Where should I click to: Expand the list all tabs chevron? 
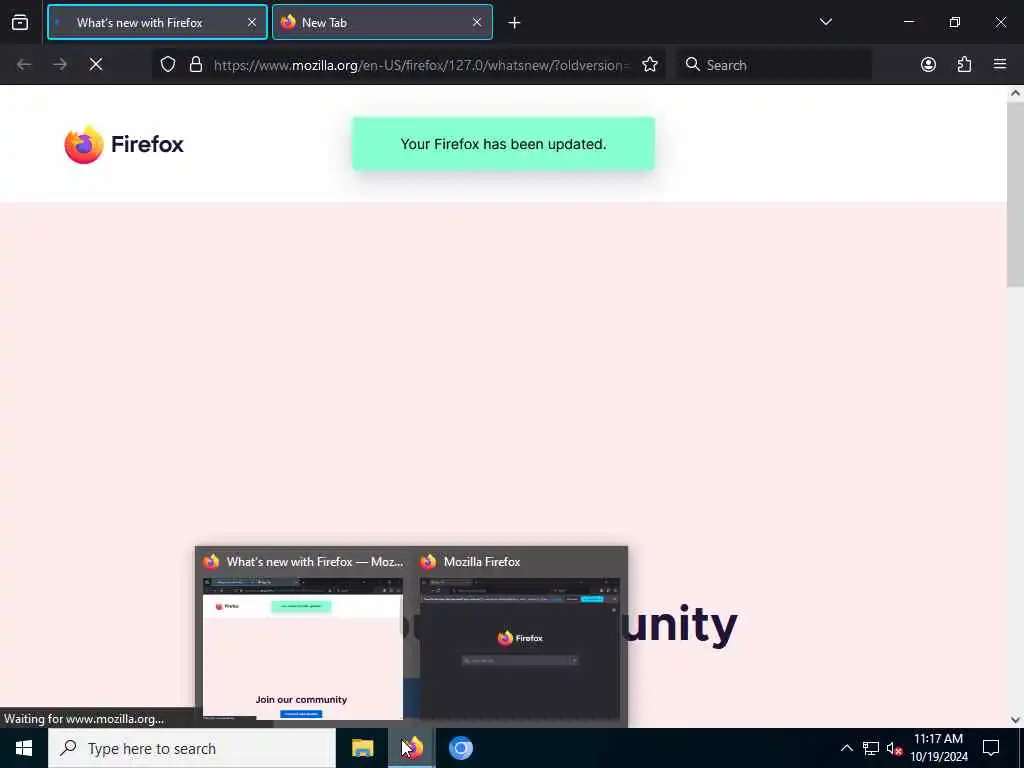coord(825,22)
